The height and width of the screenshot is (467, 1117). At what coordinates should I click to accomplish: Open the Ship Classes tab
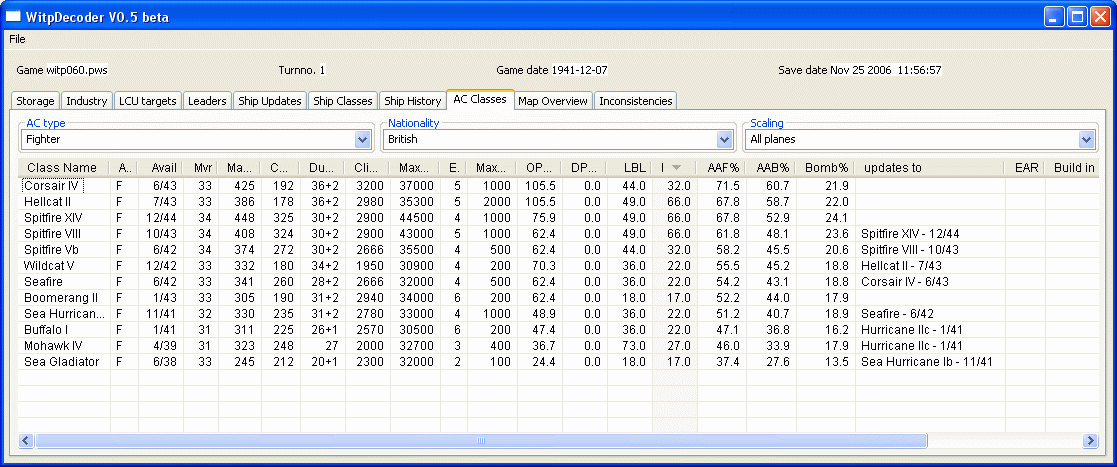click(x=343, y=101)
